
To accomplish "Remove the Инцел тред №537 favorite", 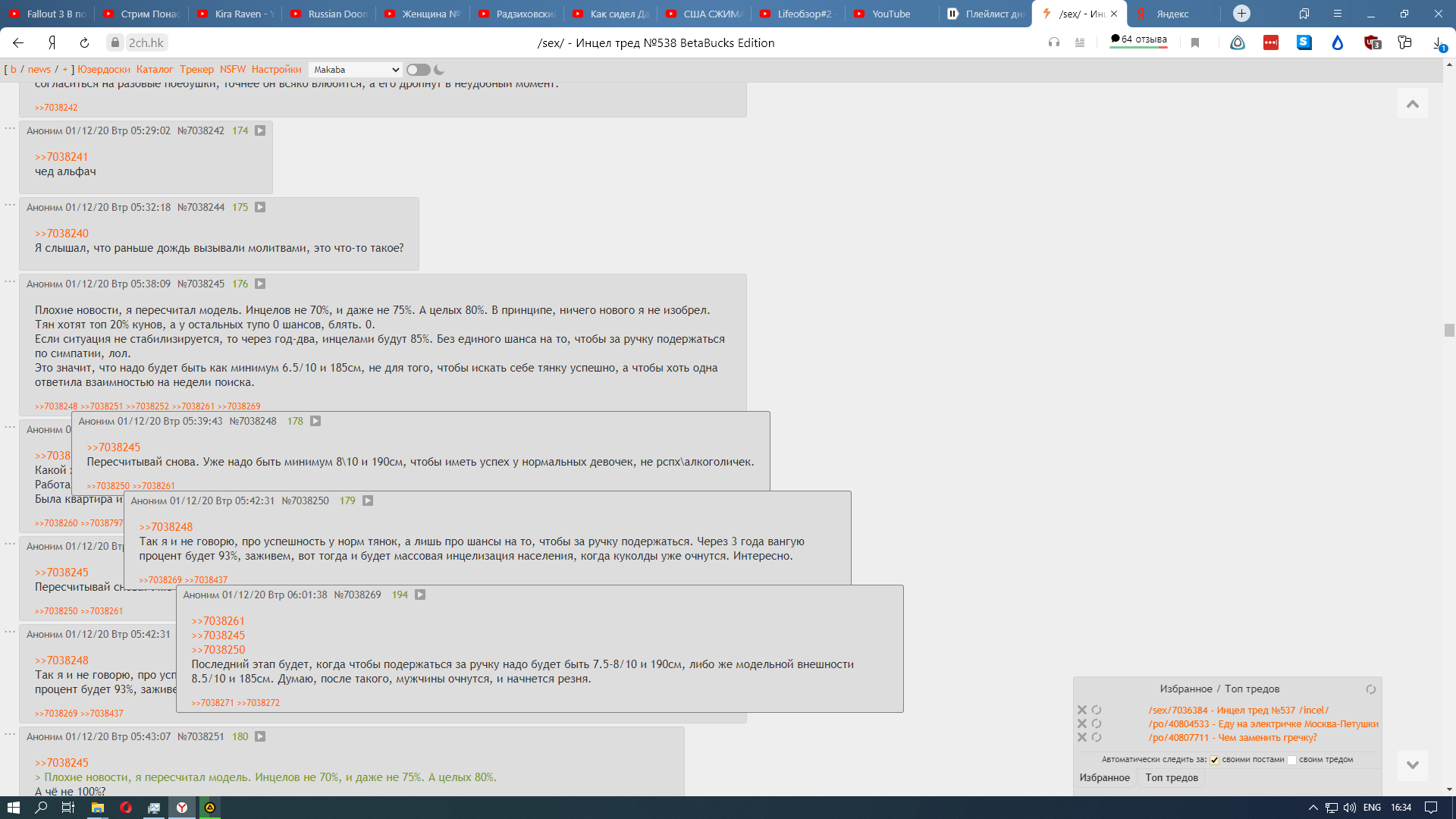I will (x=1082, y=711).
